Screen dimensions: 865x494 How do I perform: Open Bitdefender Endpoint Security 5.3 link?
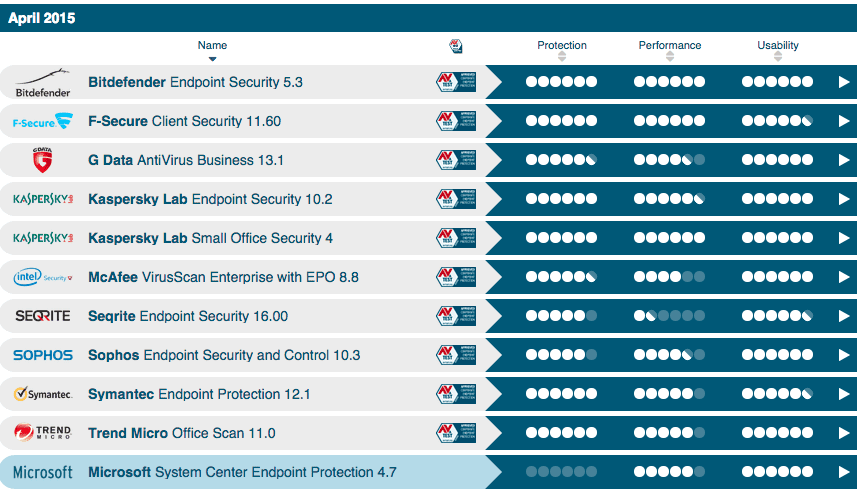(195, 82)
